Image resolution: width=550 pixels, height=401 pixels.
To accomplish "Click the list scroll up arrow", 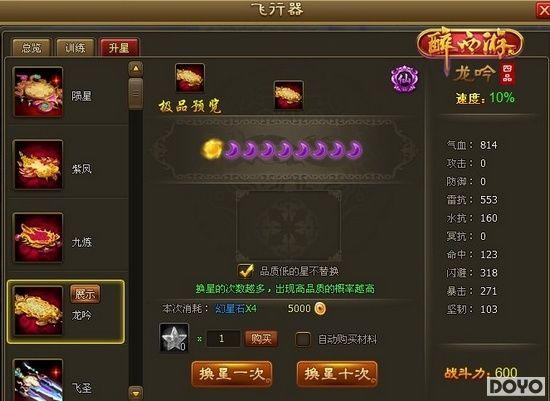I will (136, 69).
